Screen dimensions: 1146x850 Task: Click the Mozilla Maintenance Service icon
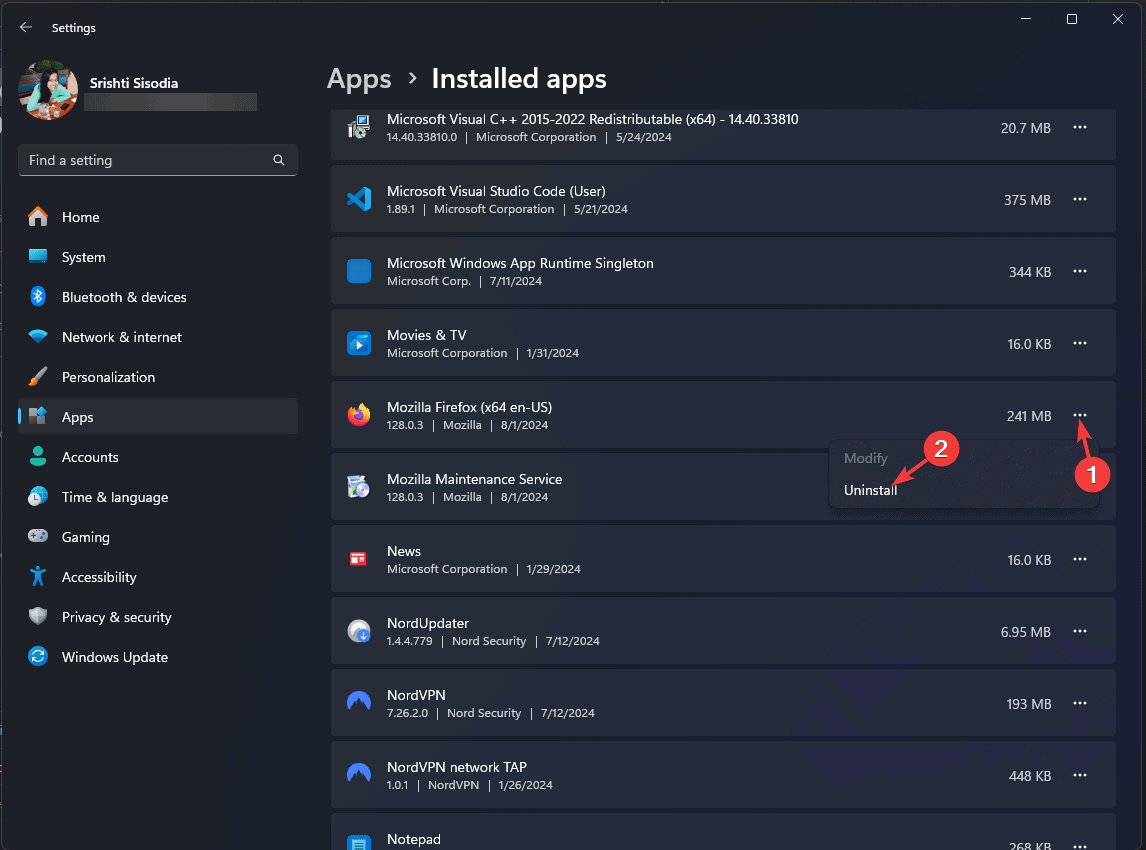pos(359,487)
